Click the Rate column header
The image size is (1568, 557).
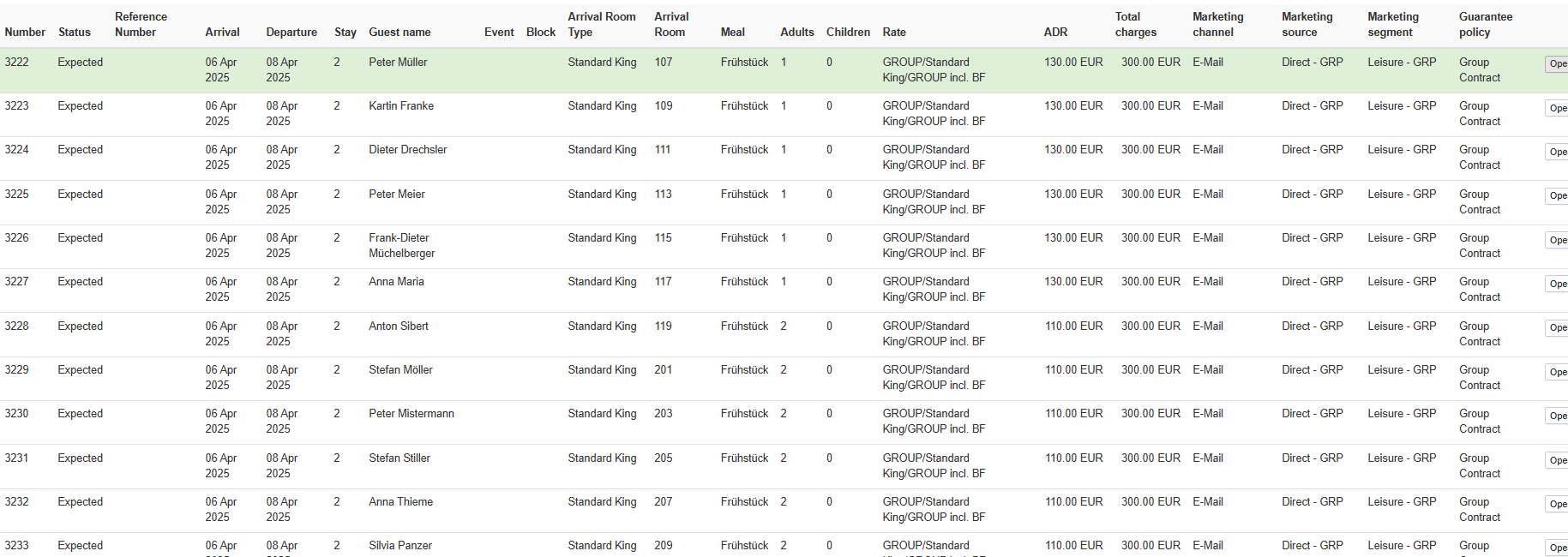pyautogui.click(x=894, y=33)
